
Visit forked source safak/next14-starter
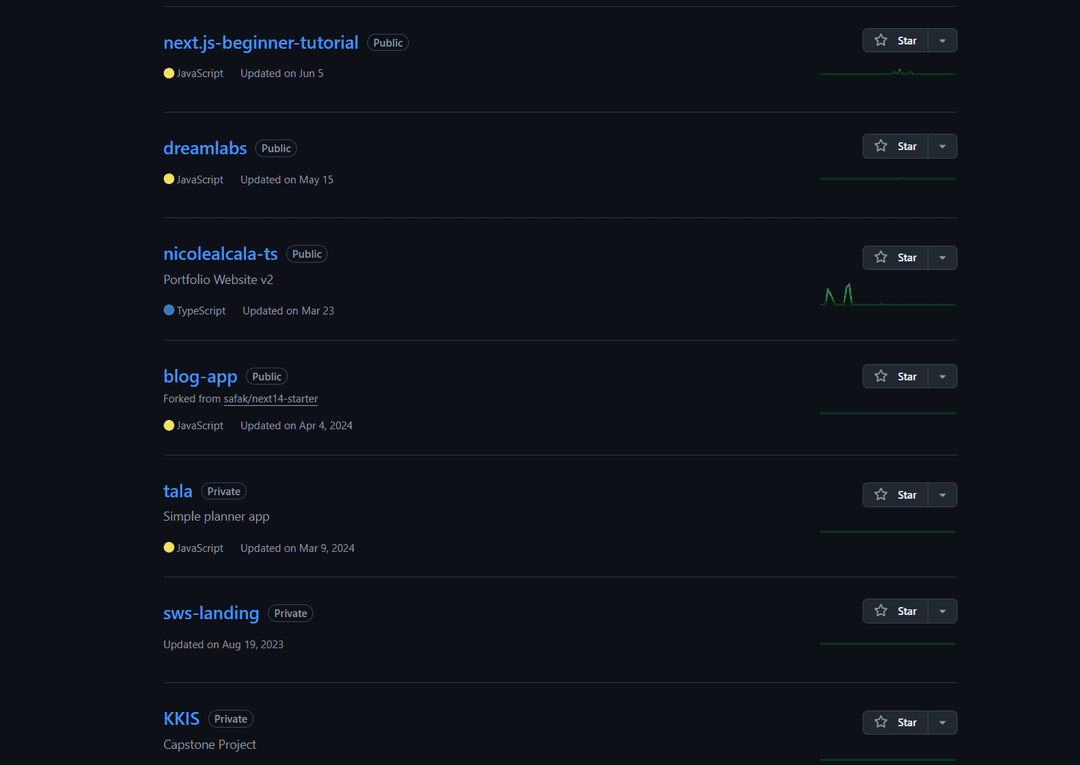click(x=270, y=399)
